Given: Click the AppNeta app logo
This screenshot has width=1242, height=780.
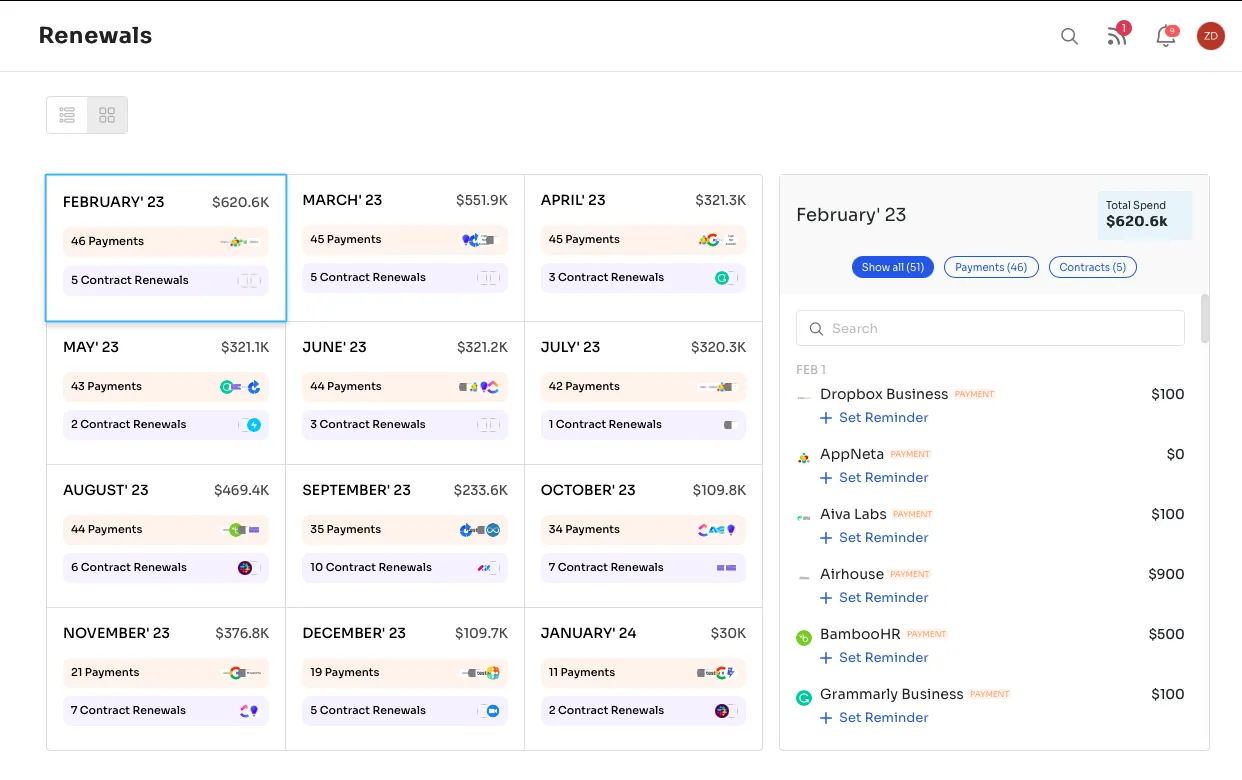Looking at the screenshot, I should [803, 458].
